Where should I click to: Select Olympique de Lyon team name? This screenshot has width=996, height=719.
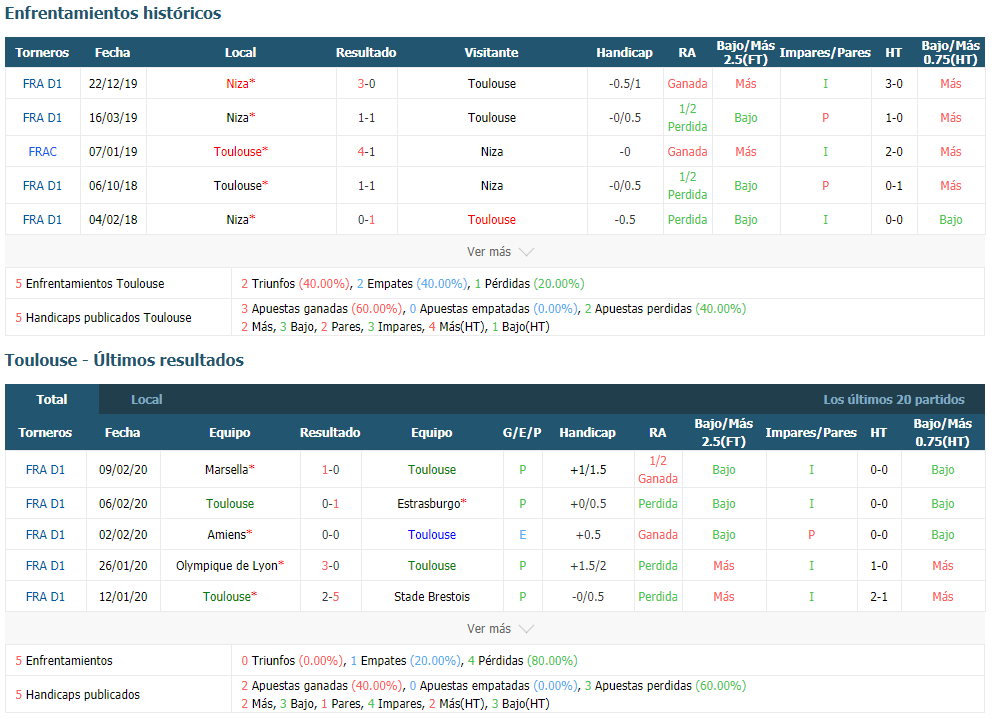[227, 565]
